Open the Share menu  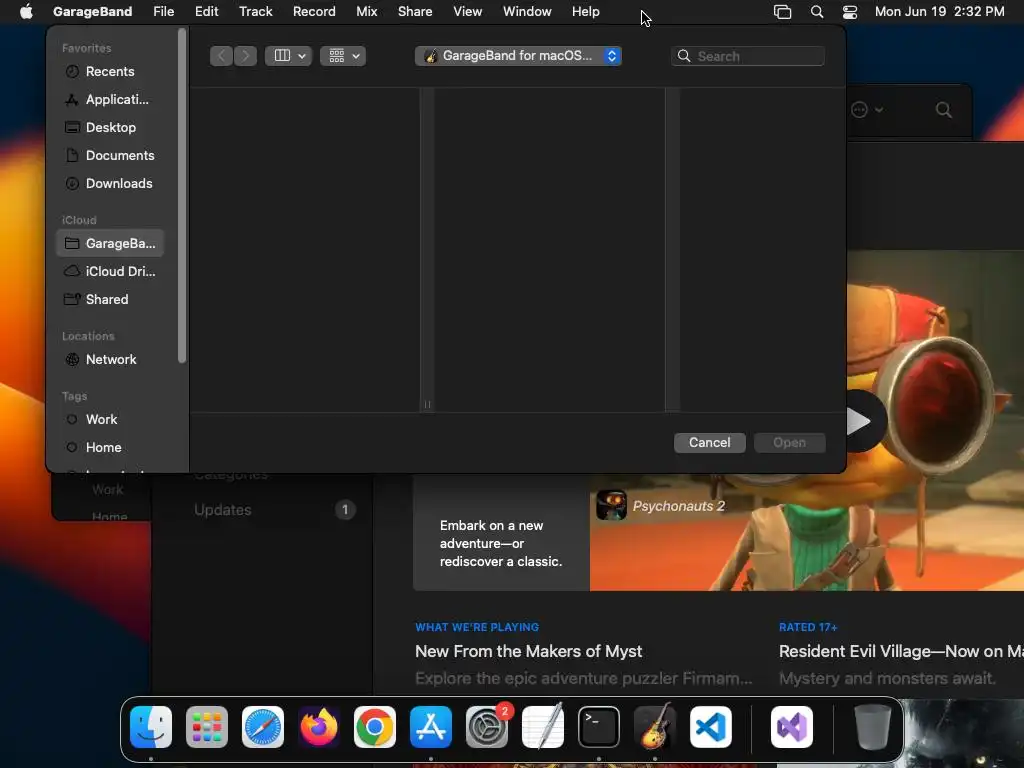tap(415, 12)
